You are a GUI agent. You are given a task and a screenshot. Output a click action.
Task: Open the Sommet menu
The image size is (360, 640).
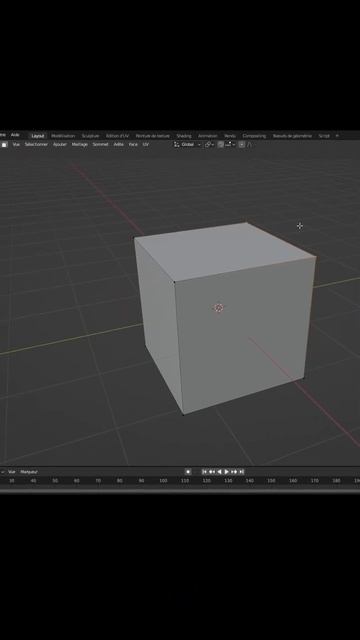[x=100, y=144]
